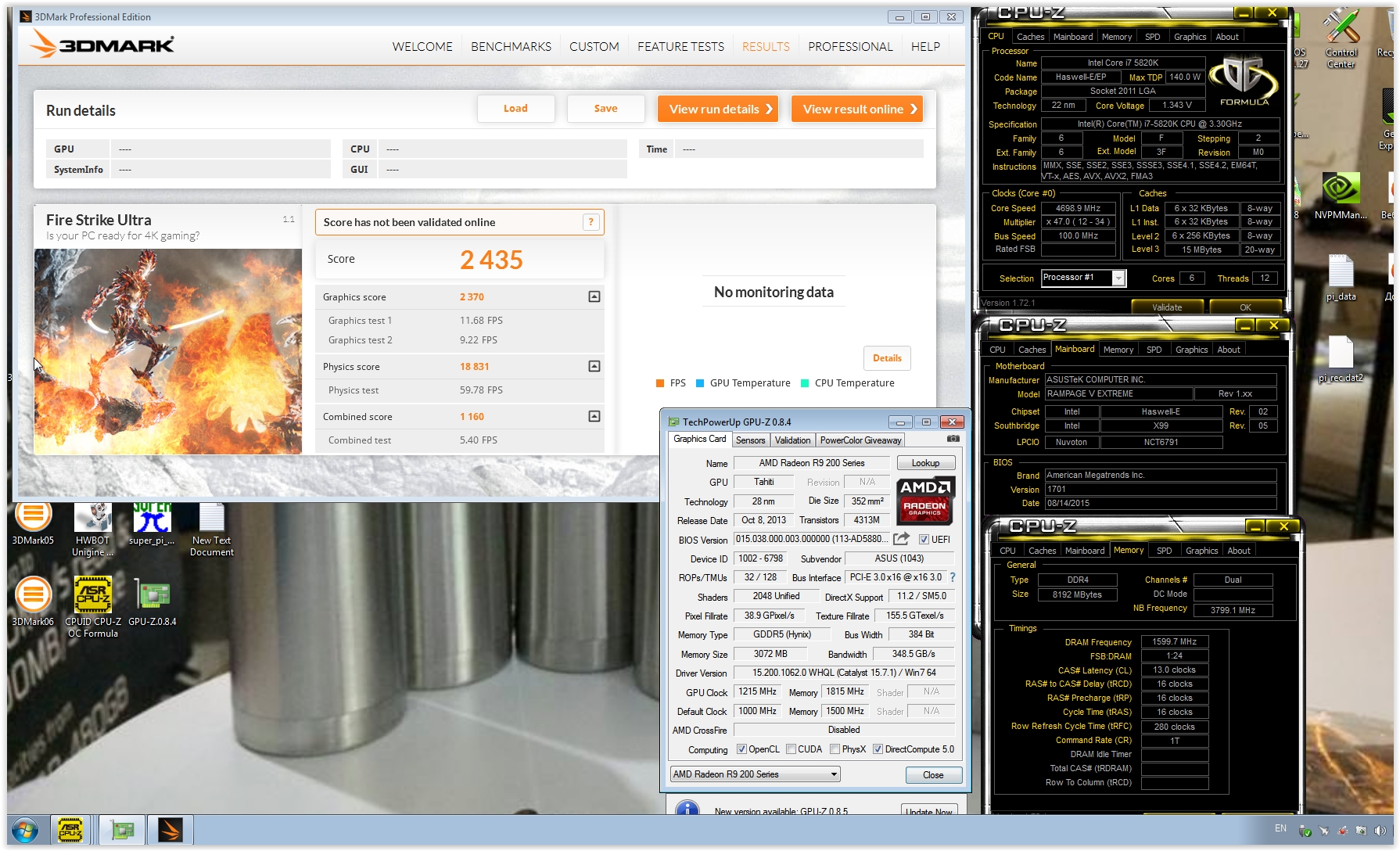Open the NVPMManager desktop icon
Image resolution: width=1400 pixels, height=851 pixels.
coord(1341,196)
